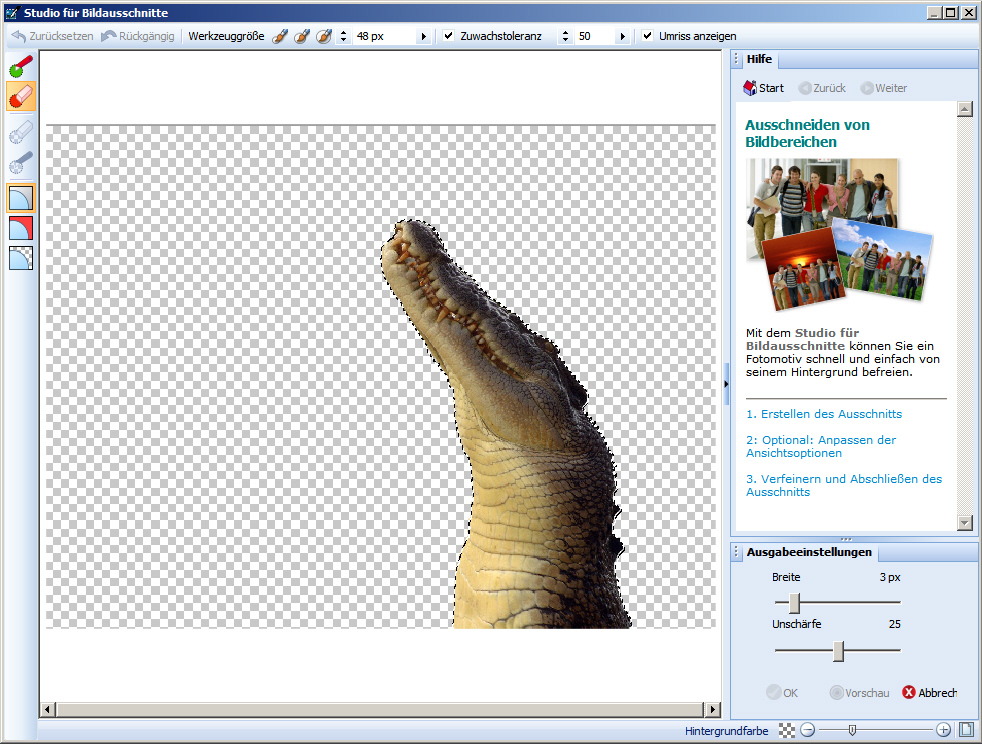Select the Ausgabeeinstellungen tab

(808, 552)
